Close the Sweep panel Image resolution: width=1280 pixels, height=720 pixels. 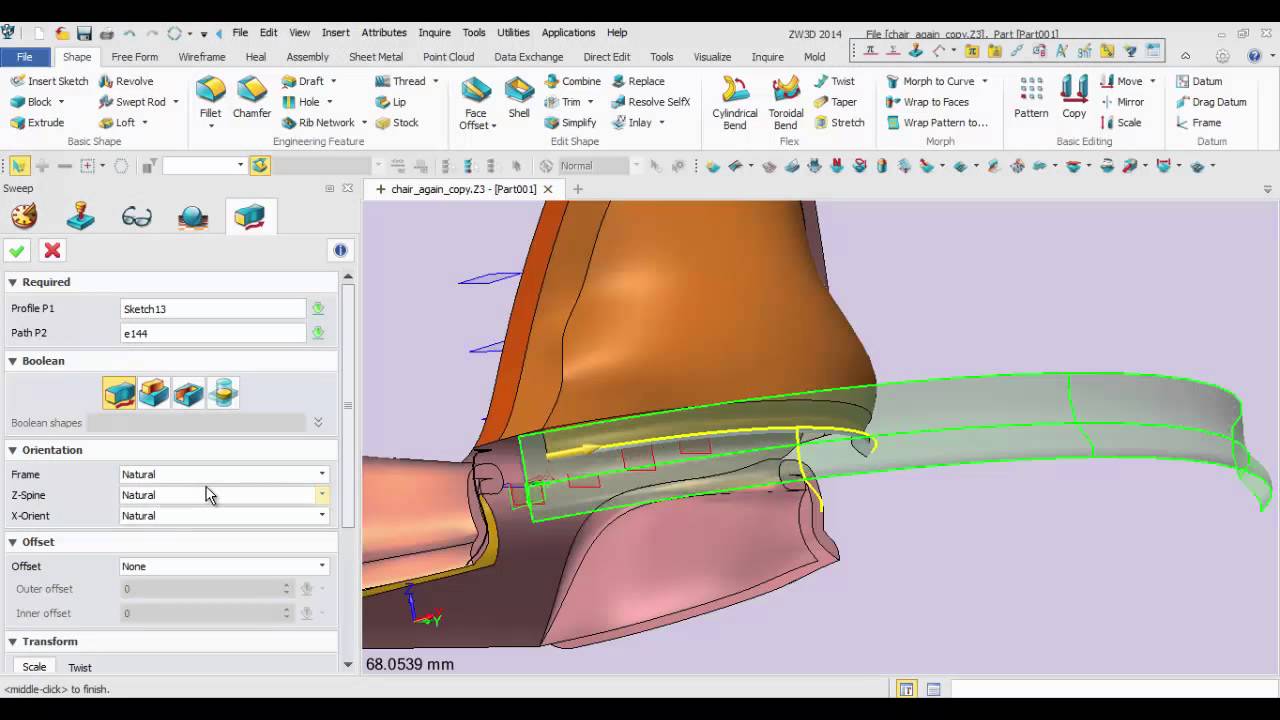348,188
